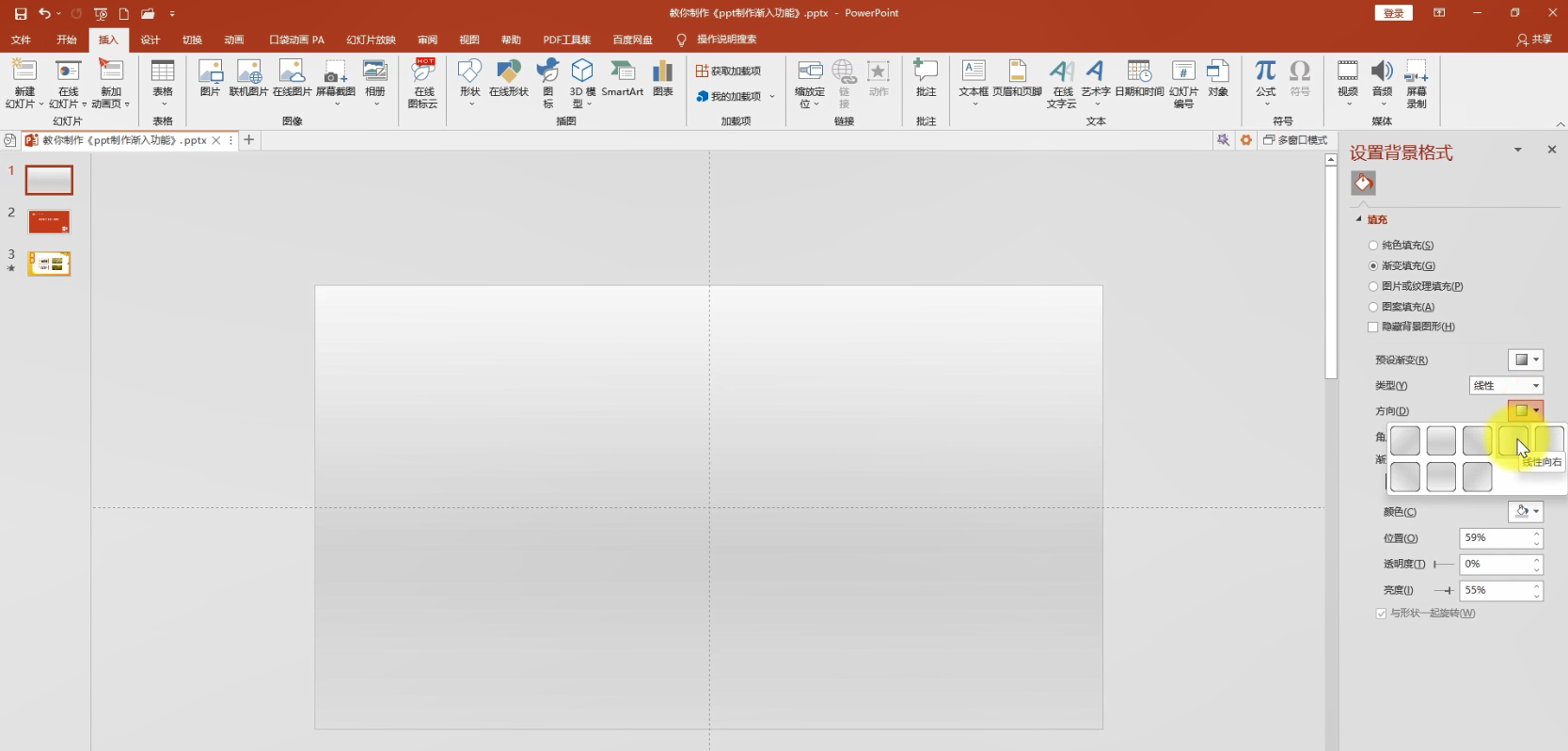Insert a 3D 模型 model
The image size is (1568, 751).
582,84
